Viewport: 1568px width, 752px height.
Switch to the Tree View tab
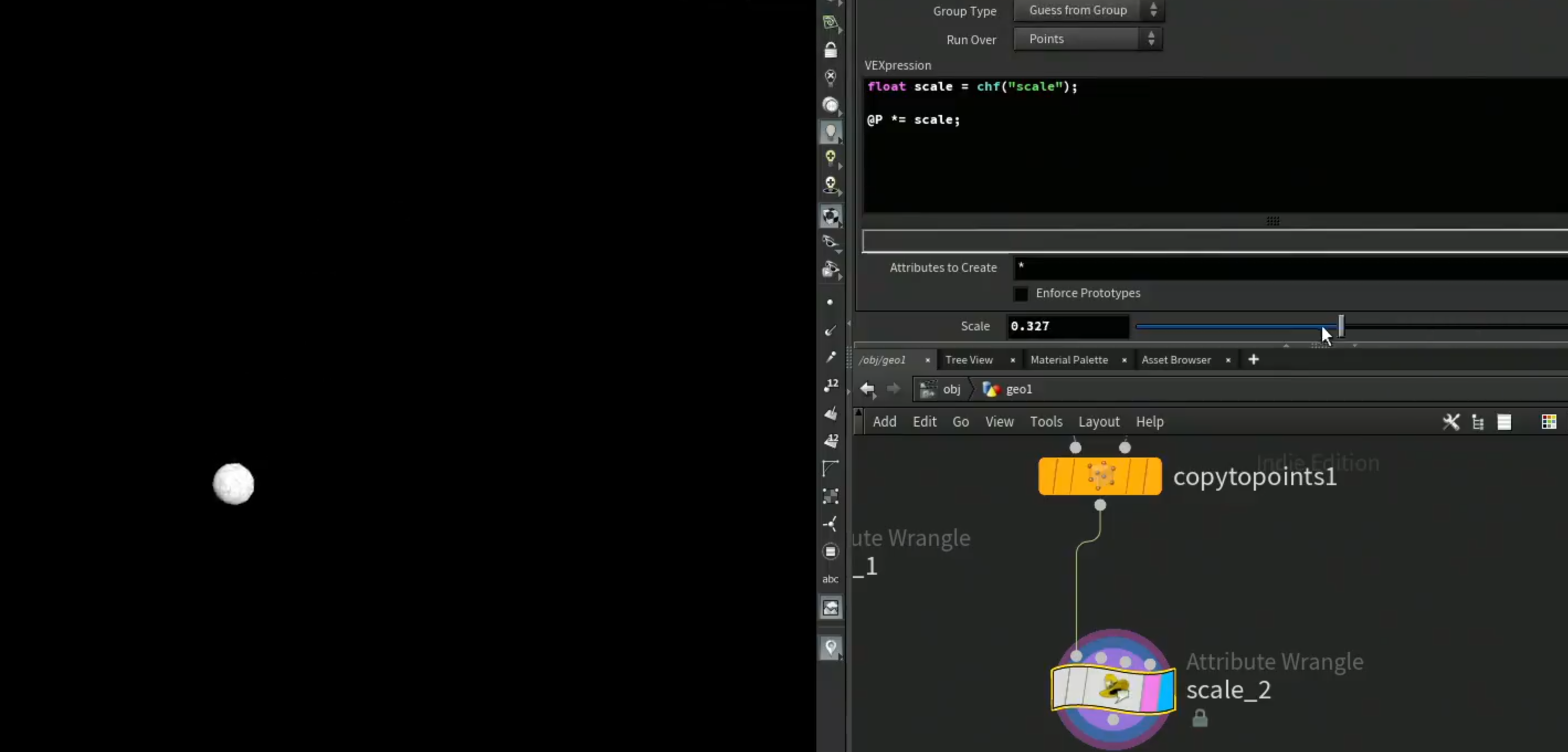coord(968,360)
